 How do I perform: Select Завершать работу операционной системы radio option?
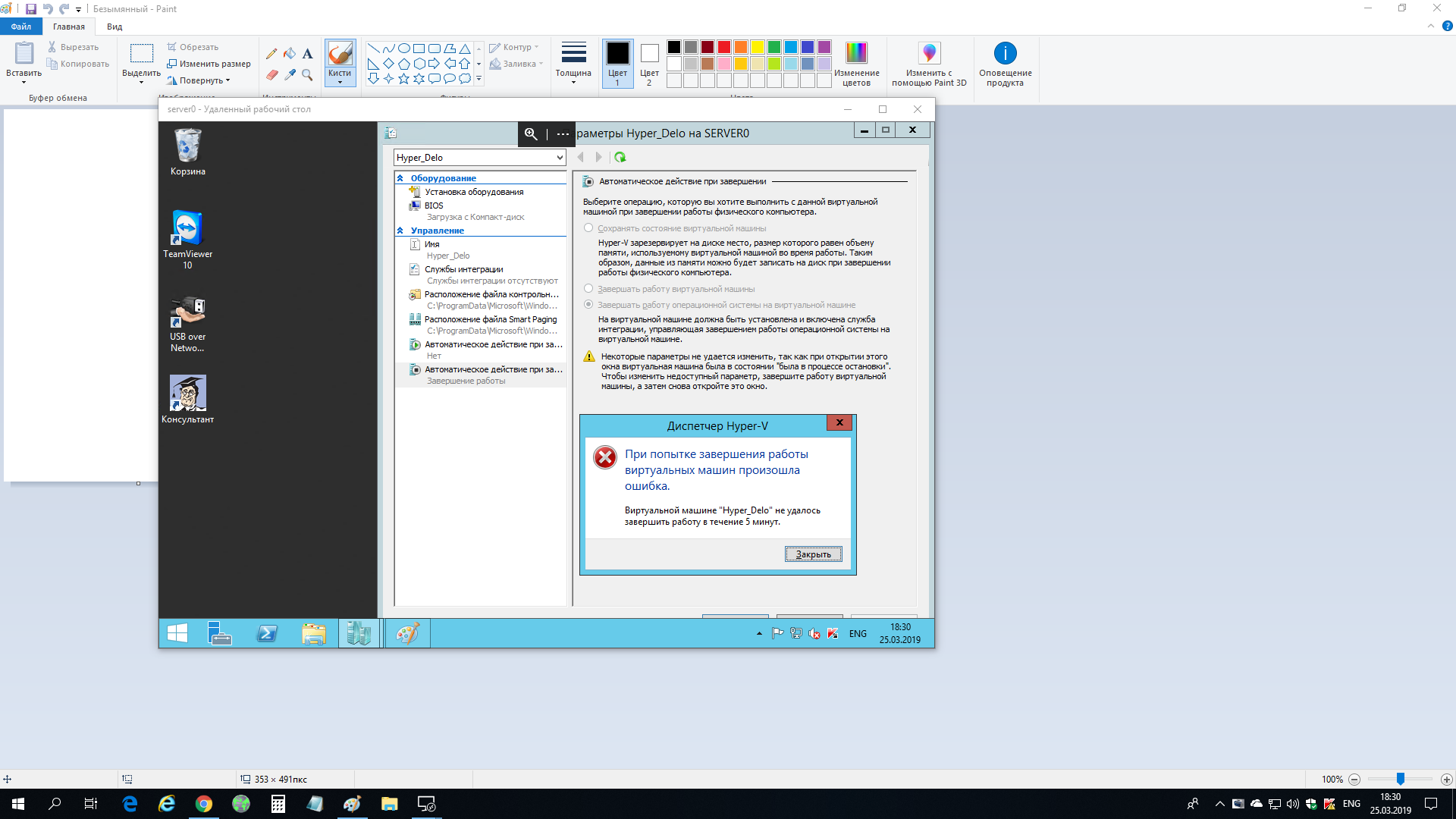[588, 304]
